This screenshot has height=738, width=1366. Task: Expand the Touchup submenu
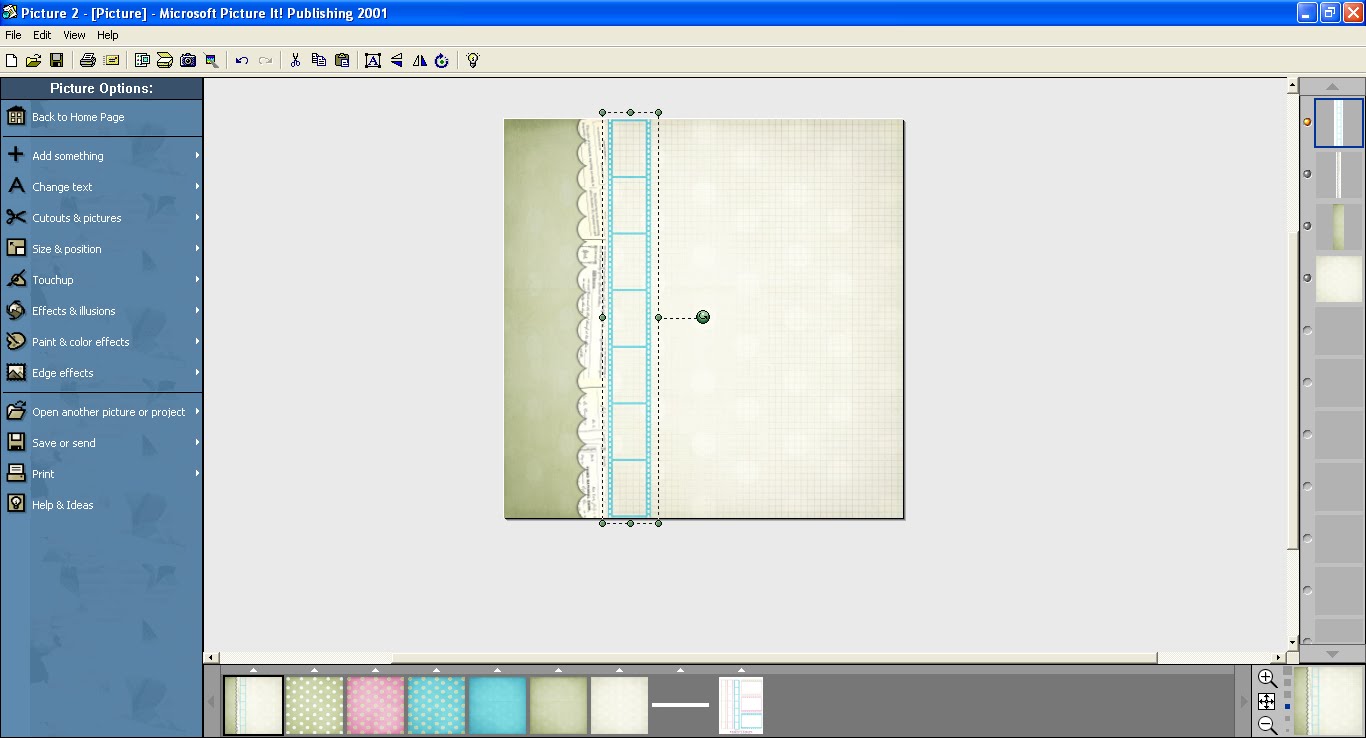[102, 279]
